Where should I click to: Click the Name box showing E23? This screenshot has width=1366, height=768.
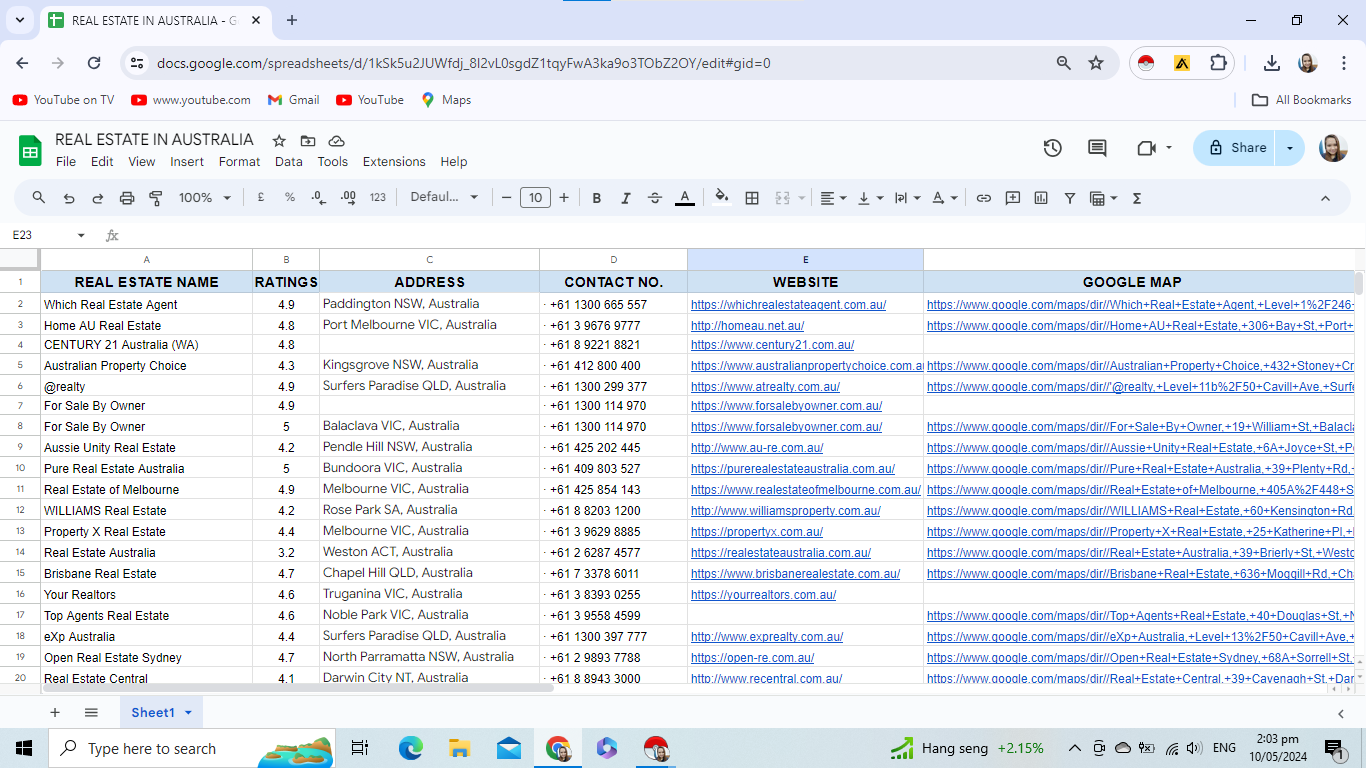click(x=40, y=236)
